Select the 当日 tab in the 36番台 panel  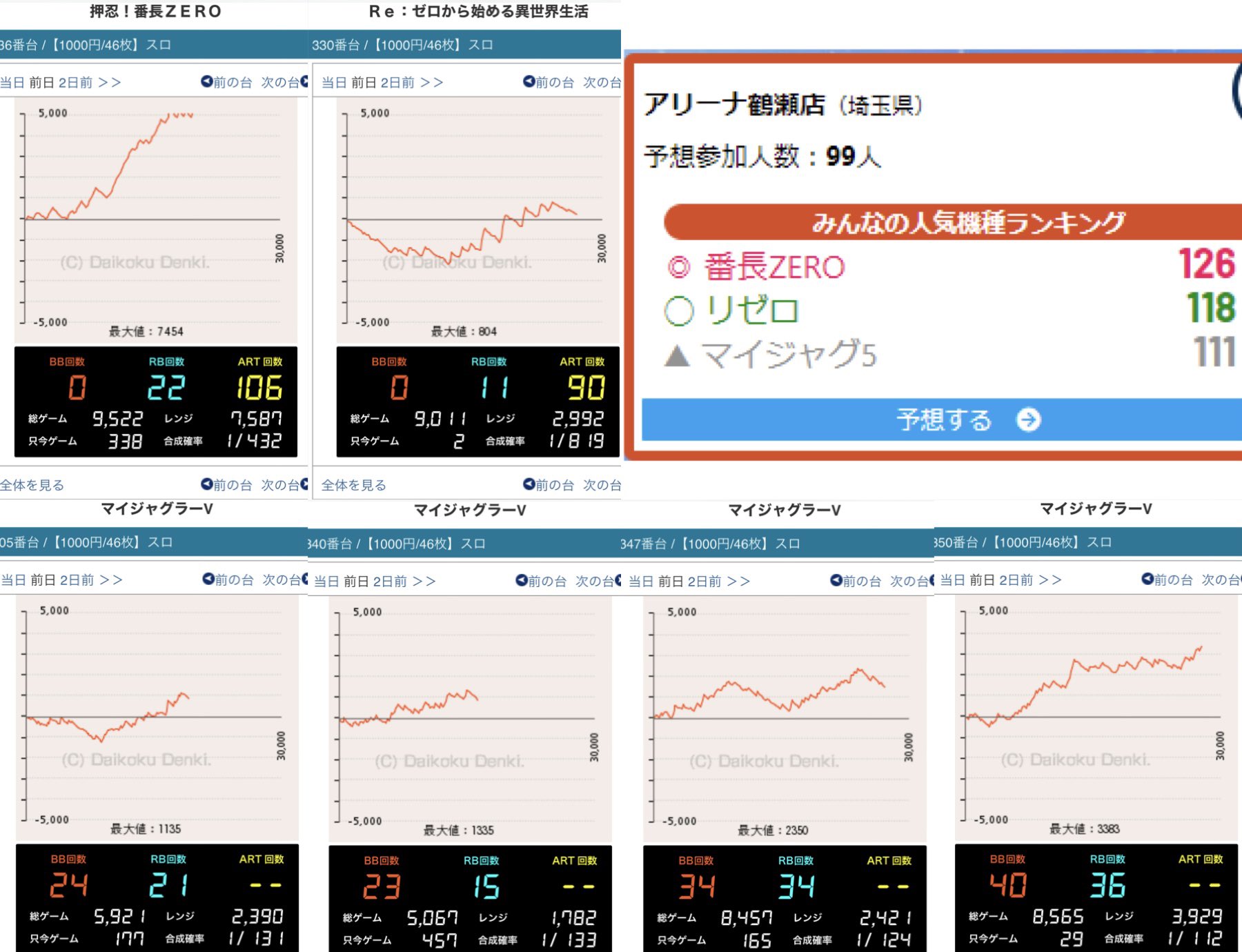click(x=12, y=83)
